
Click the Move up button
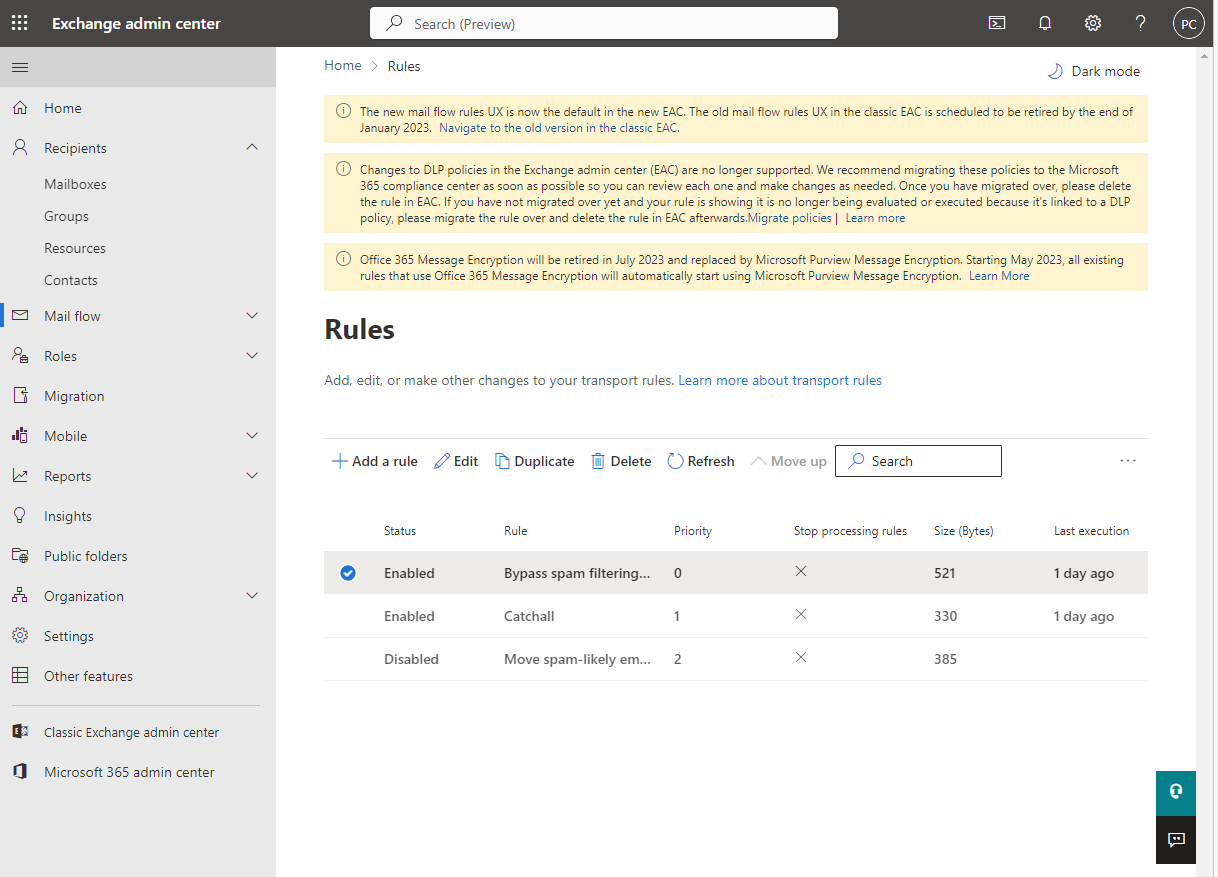[789, 461]
